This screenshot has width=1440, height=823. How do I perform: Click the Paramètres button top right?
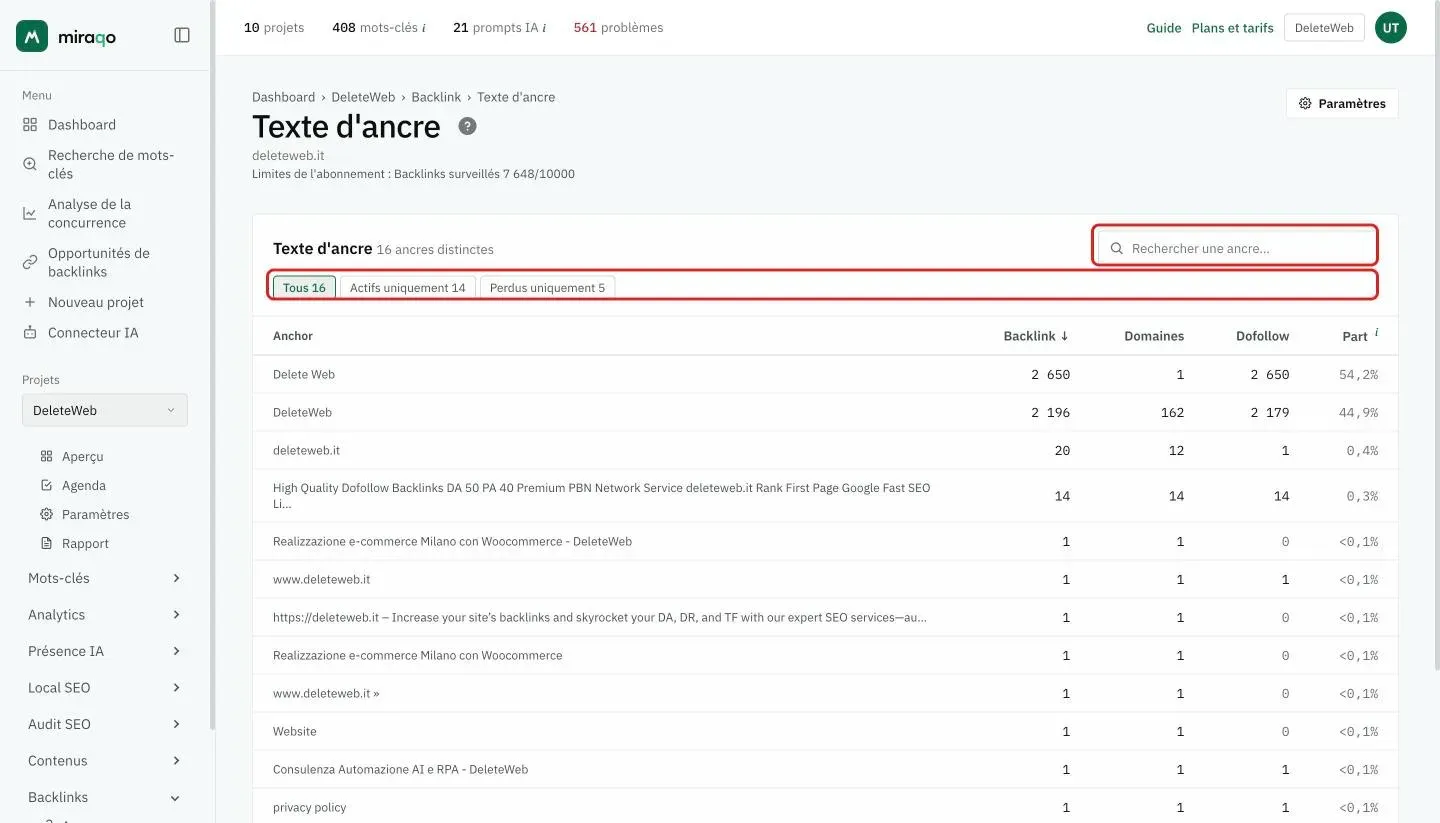tap(1342, 104)
